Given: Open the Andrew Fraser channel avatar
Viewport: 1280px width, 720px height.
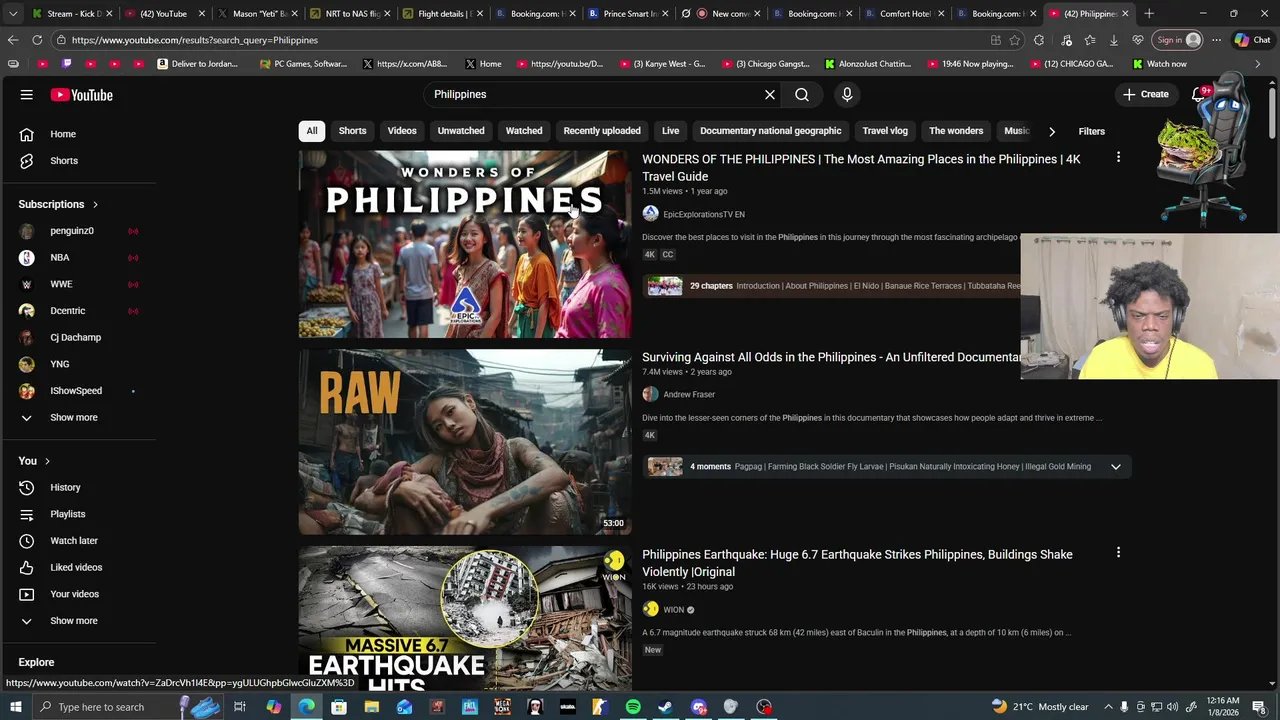Looking at the screenshot, I should [x=650, y=394].
